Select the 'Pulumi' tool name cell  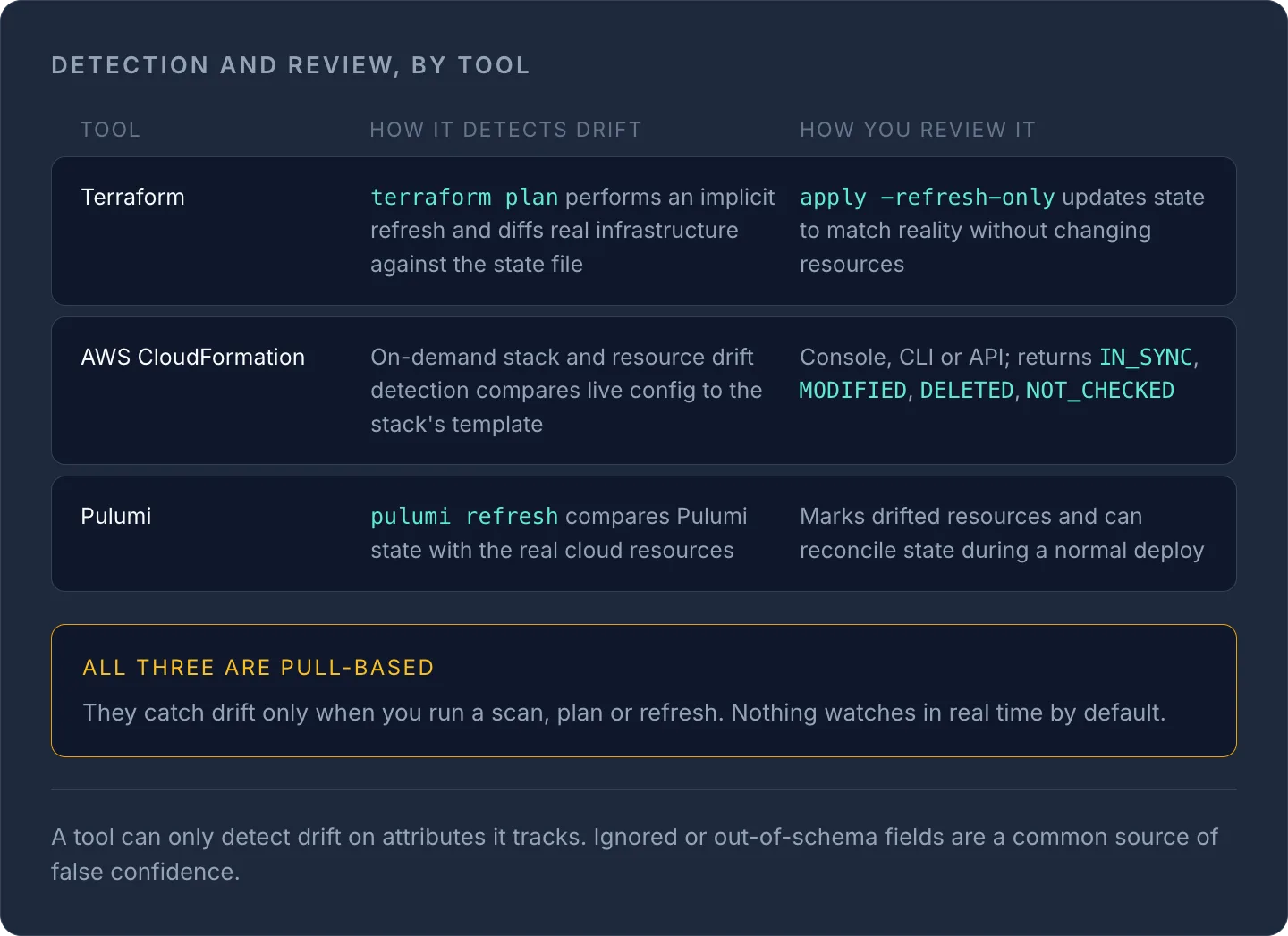click(115, 516)
